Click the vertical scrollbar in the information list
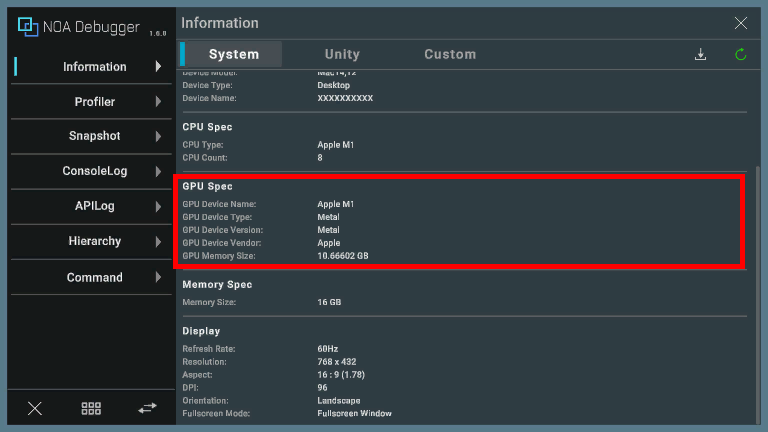This screenshot has height=432, width=768. click(758, 294)
